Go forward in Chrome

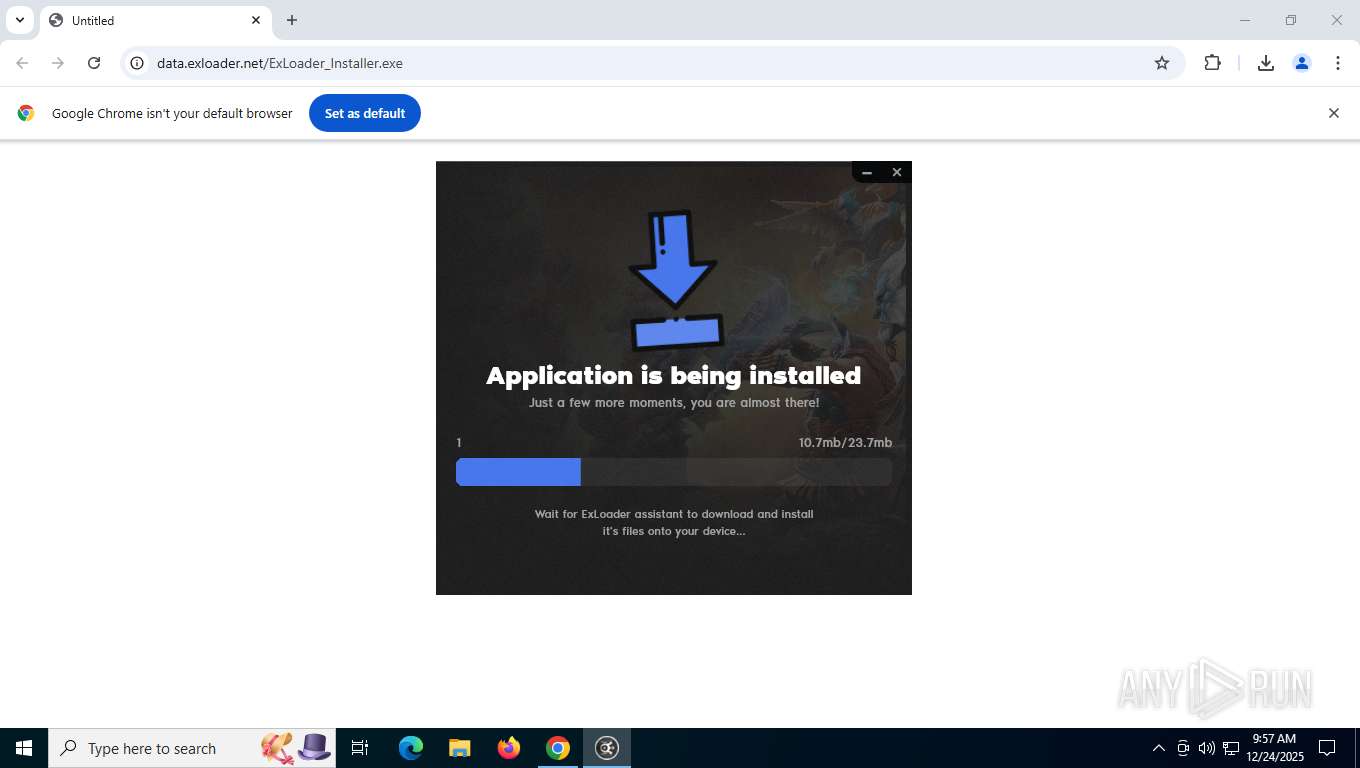point(58,63)
